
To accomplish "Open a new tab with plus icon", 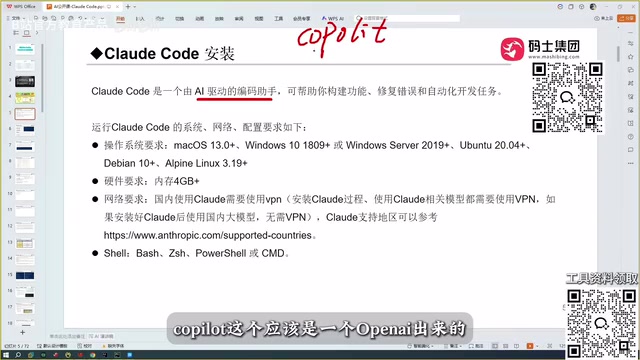I will coord(128,7).
